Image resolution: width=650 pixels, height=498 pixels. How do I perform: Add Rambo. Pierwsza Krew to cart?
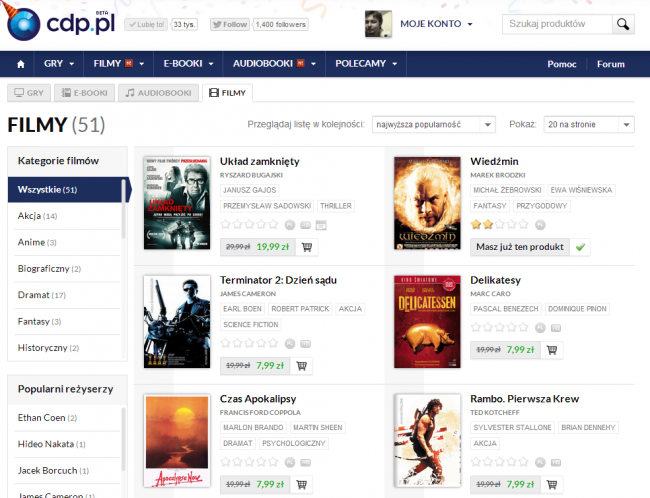pos(552,484)
